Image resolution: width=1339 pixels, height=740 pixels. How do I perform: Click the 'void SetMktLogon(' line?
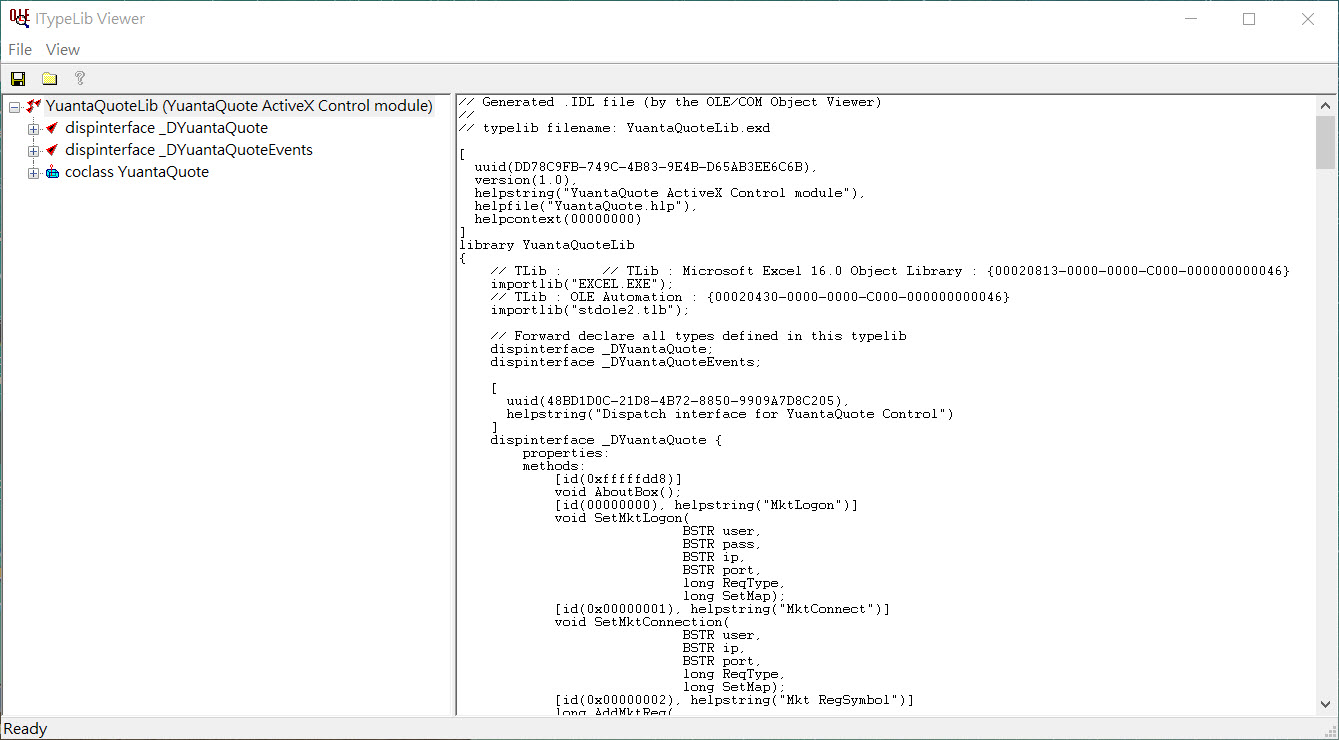point(622,518)
